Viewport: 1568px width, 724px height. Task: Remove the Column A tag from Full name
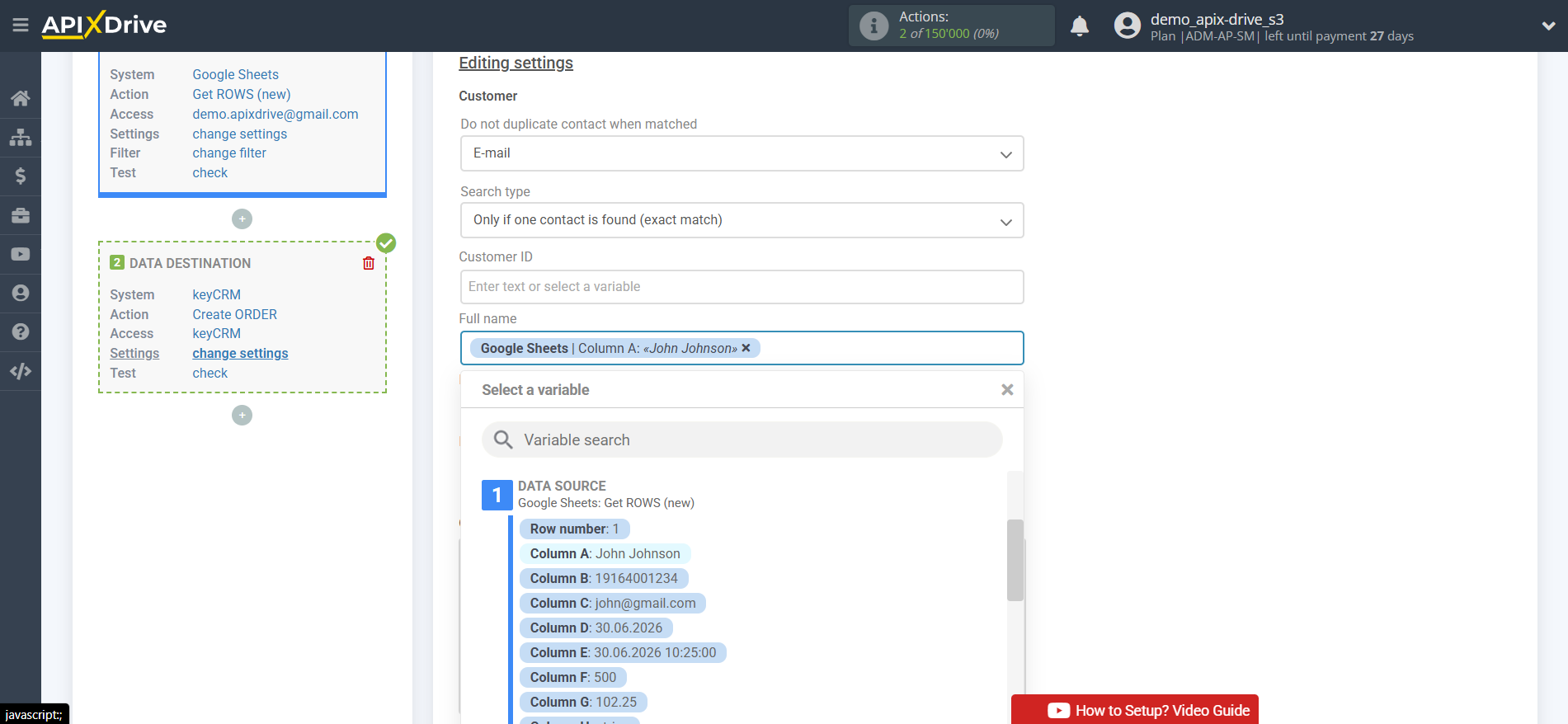pos(746,348)
